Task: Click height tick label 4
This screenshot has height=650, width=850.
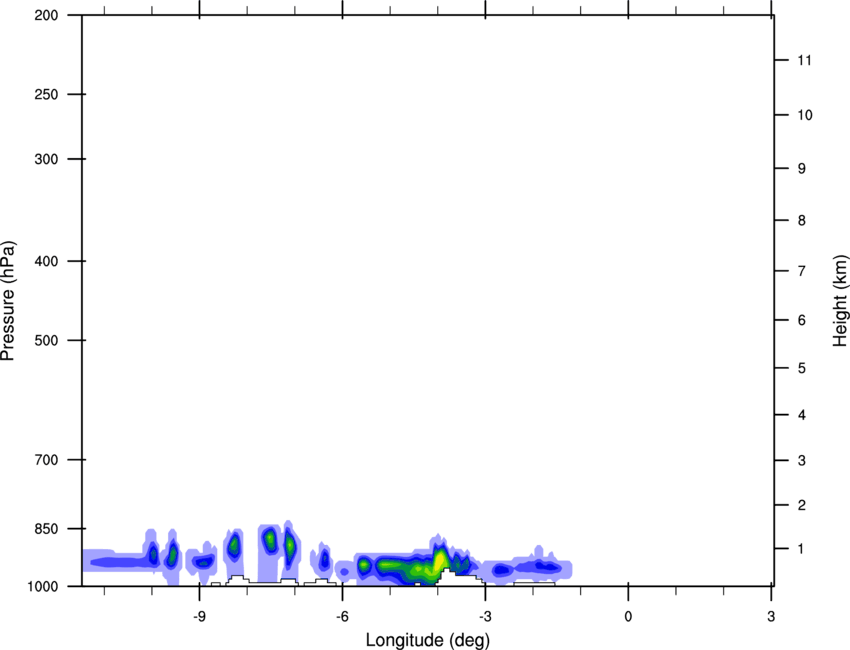Action: click(802, 415)
